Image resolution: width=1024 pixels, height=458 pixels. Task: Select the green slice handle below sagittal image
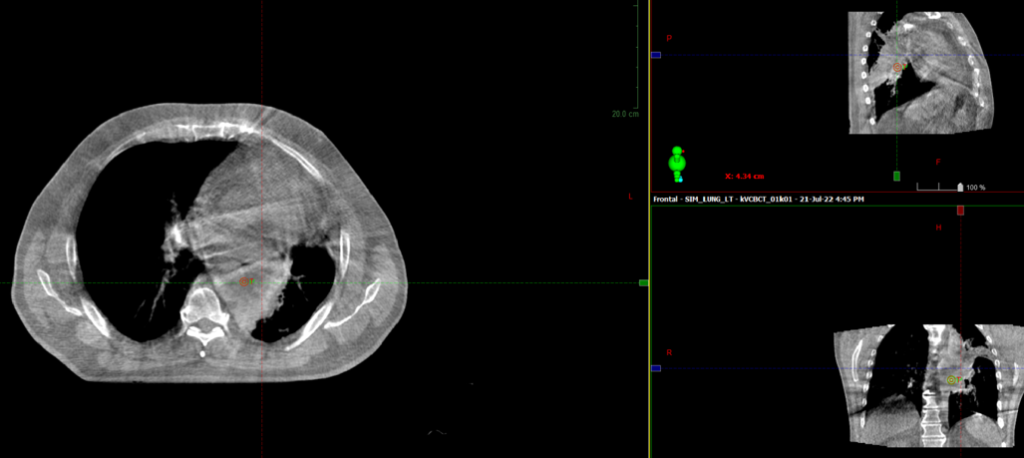click(897, 176)
